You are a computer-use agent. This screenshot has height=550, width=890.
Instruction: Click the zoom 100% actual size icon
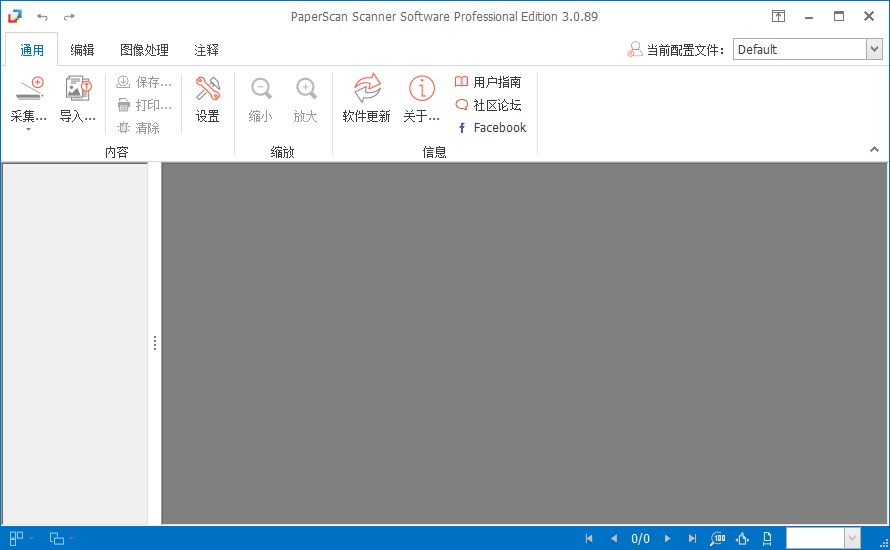(717, 538)
